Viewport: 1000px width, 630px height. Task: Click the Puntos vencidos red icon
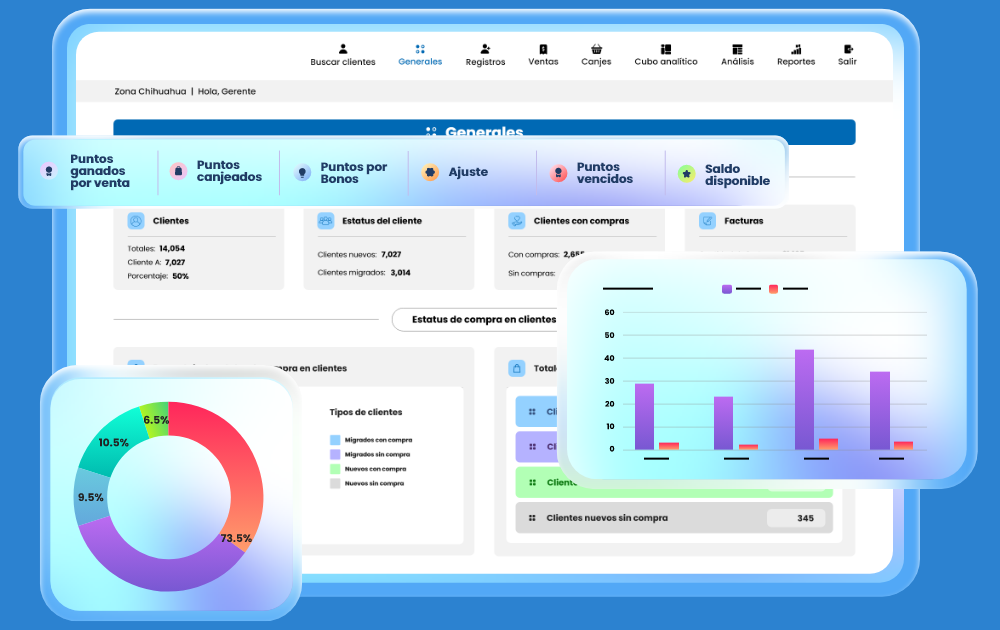pos(559,173)
